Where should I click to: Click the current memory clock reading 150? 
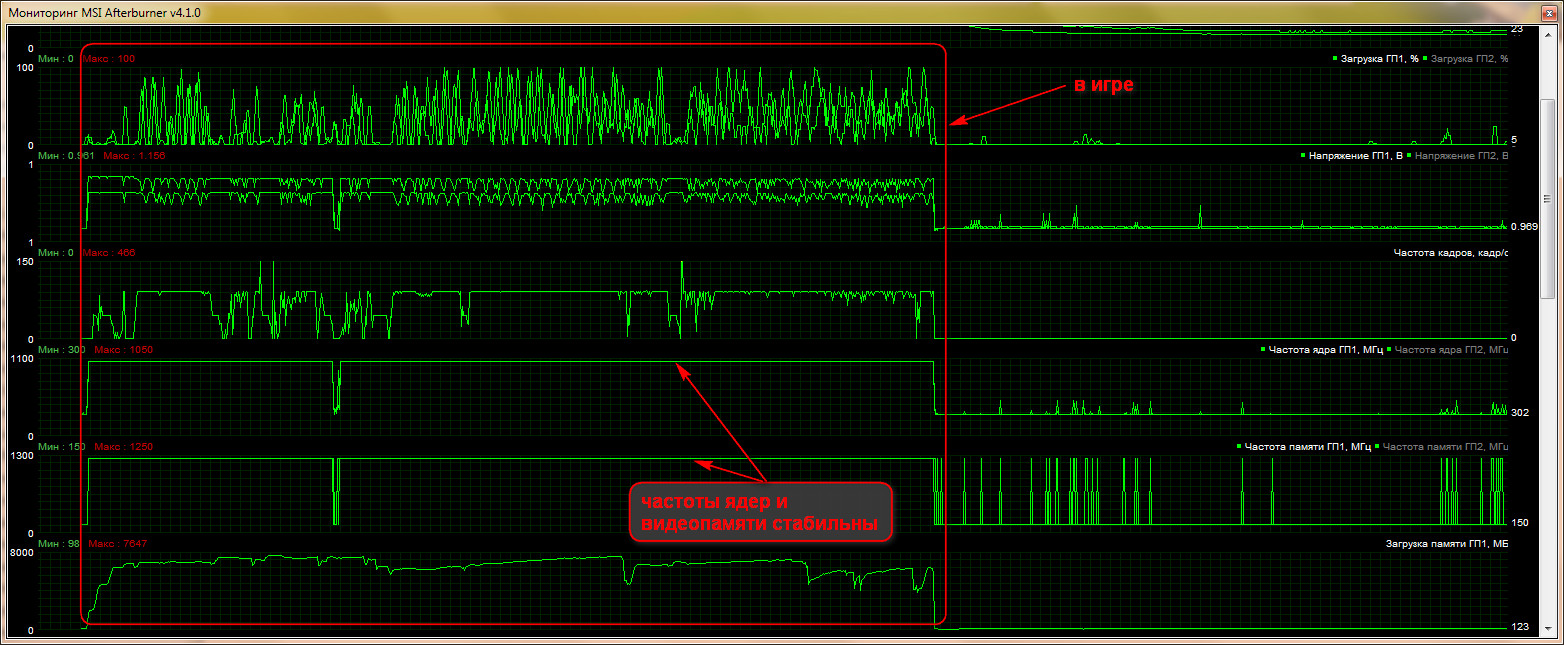coord(1519,522)
